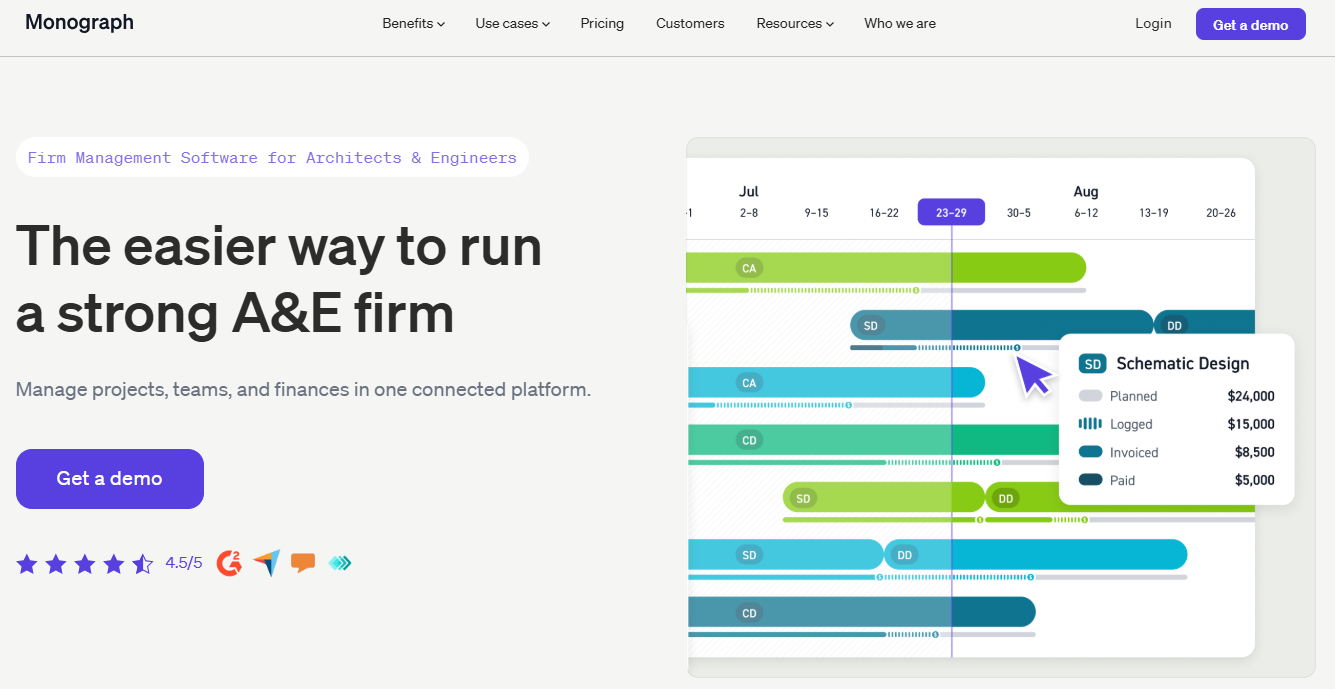Viewport: 1335px width, 689px height.
Task: Click the $15,000 logged value
Action: [1251, 424]
